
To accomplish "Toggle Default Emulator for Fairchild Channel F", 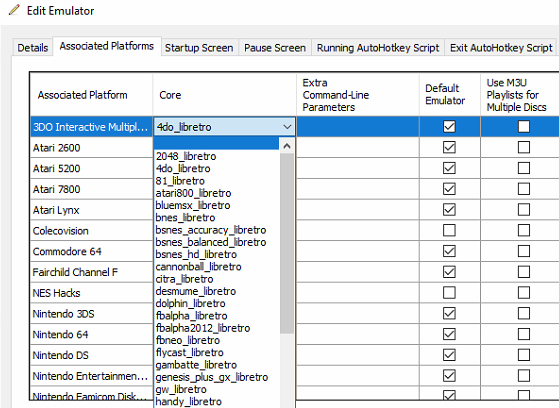I will 449,272.
